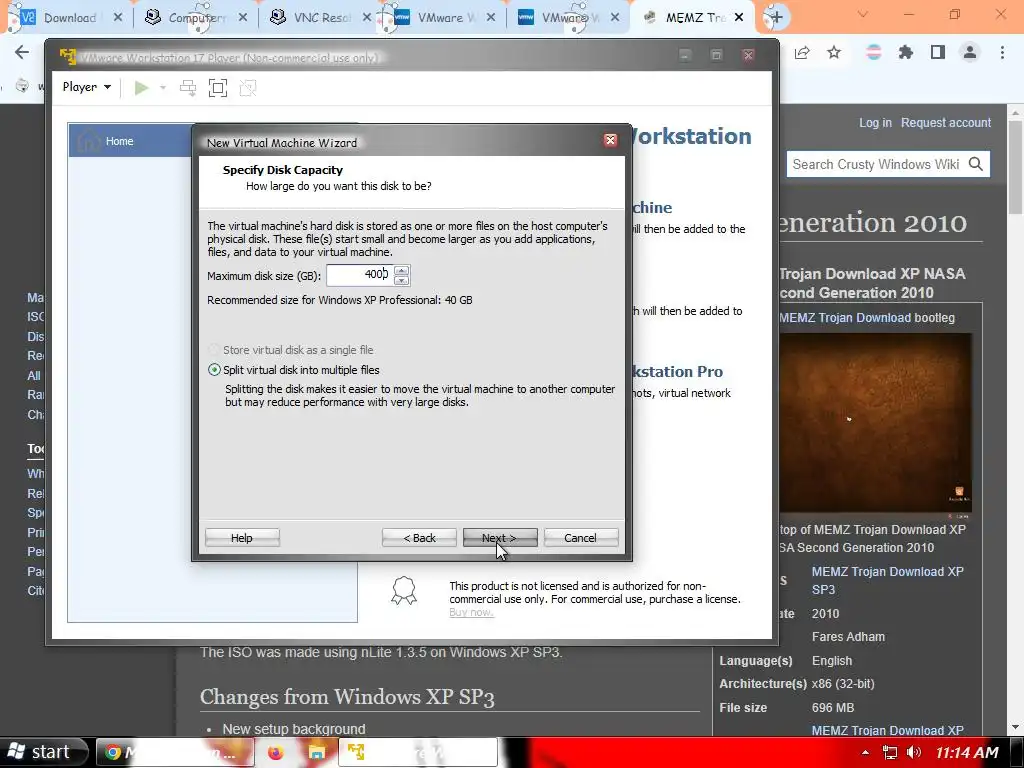Click the Log in link on wiki
Image resolution: width=1024 pixels, height=768 pixels.
[875, 123]
